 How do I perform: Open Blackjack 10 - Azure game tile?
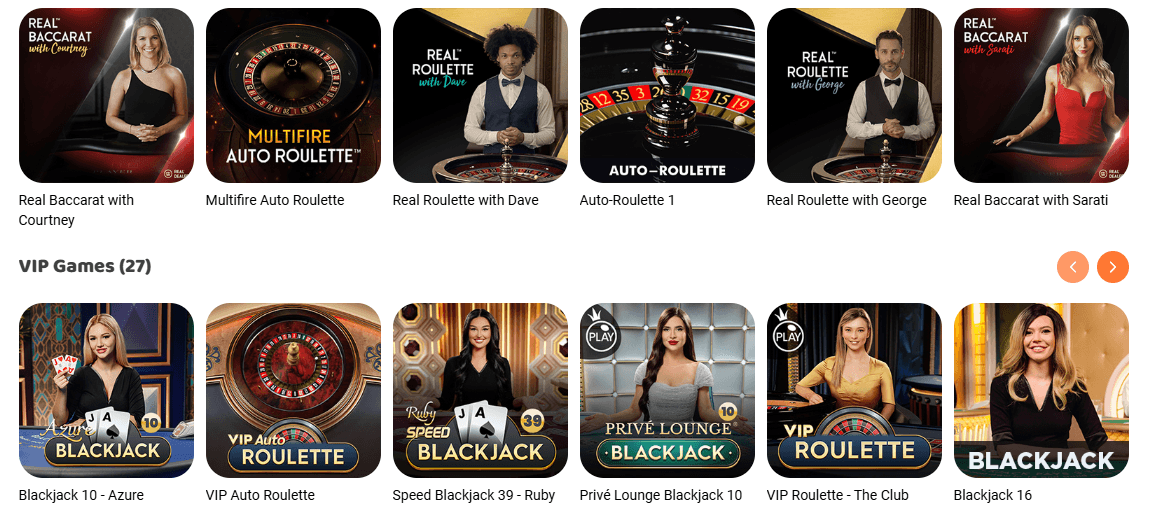(x=106, y=390)
